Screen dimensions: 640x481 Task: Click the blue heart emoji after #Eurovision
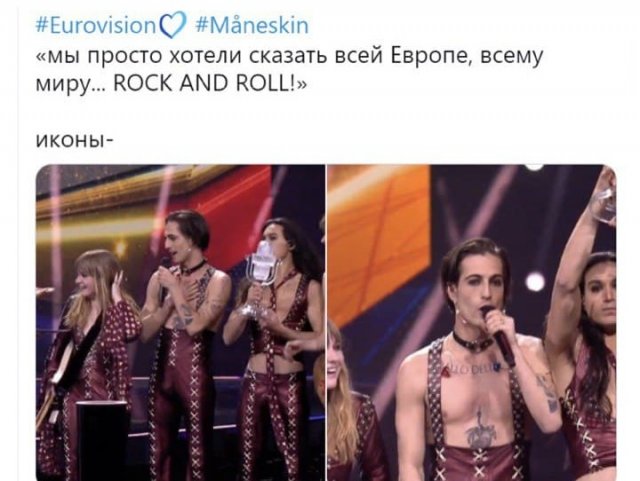point(172,25)
